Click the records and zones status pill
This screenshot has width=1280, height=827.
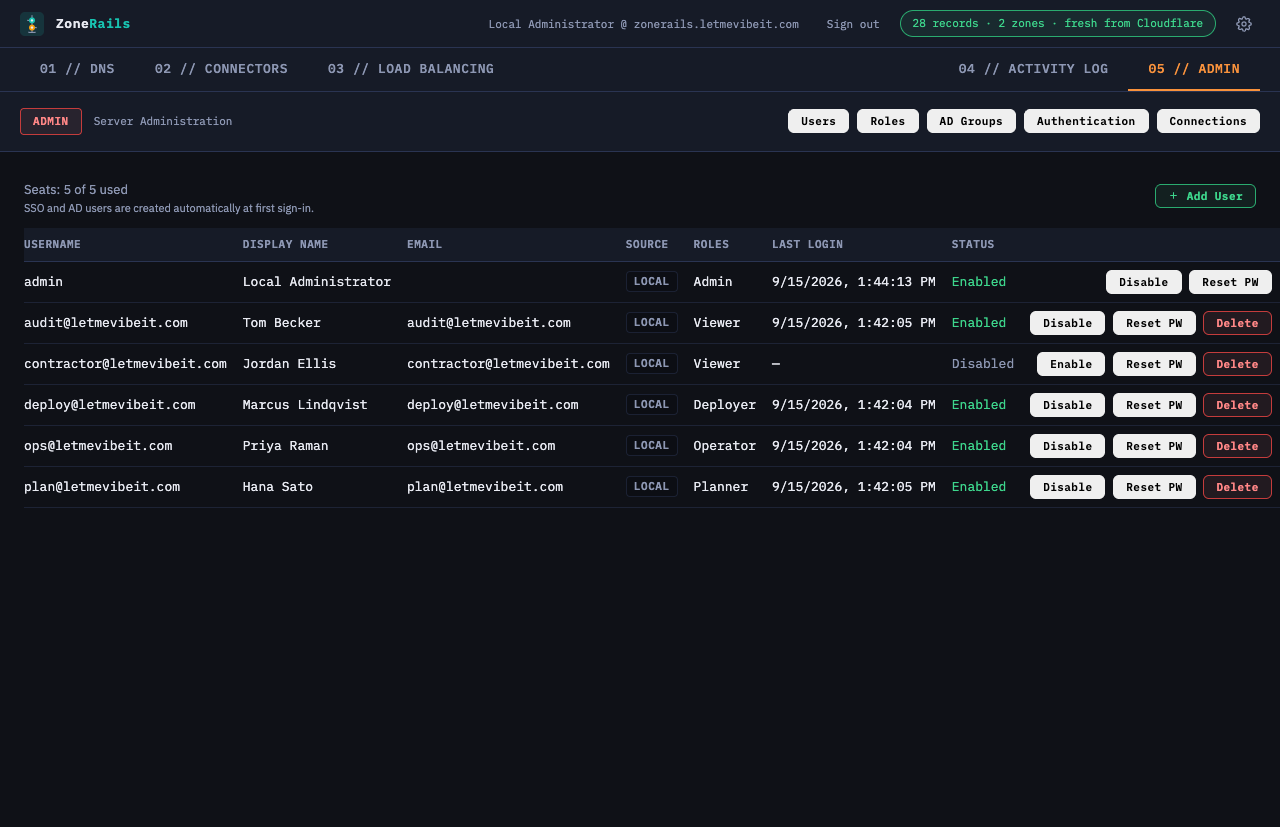point(1058,23)
